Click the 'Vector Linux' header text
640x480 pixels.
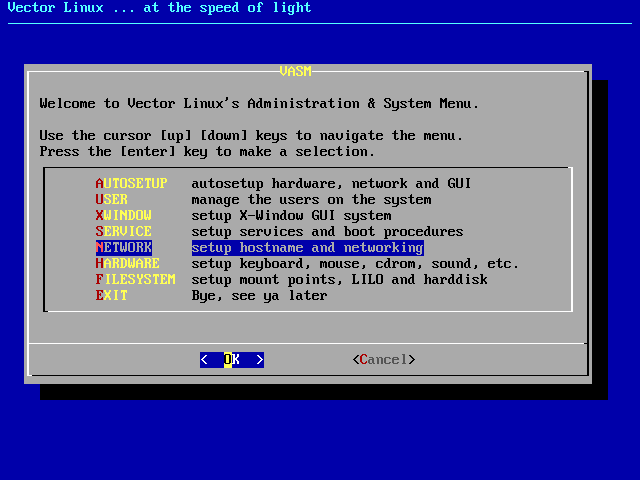pyautogui.click(x=159, y=8)
